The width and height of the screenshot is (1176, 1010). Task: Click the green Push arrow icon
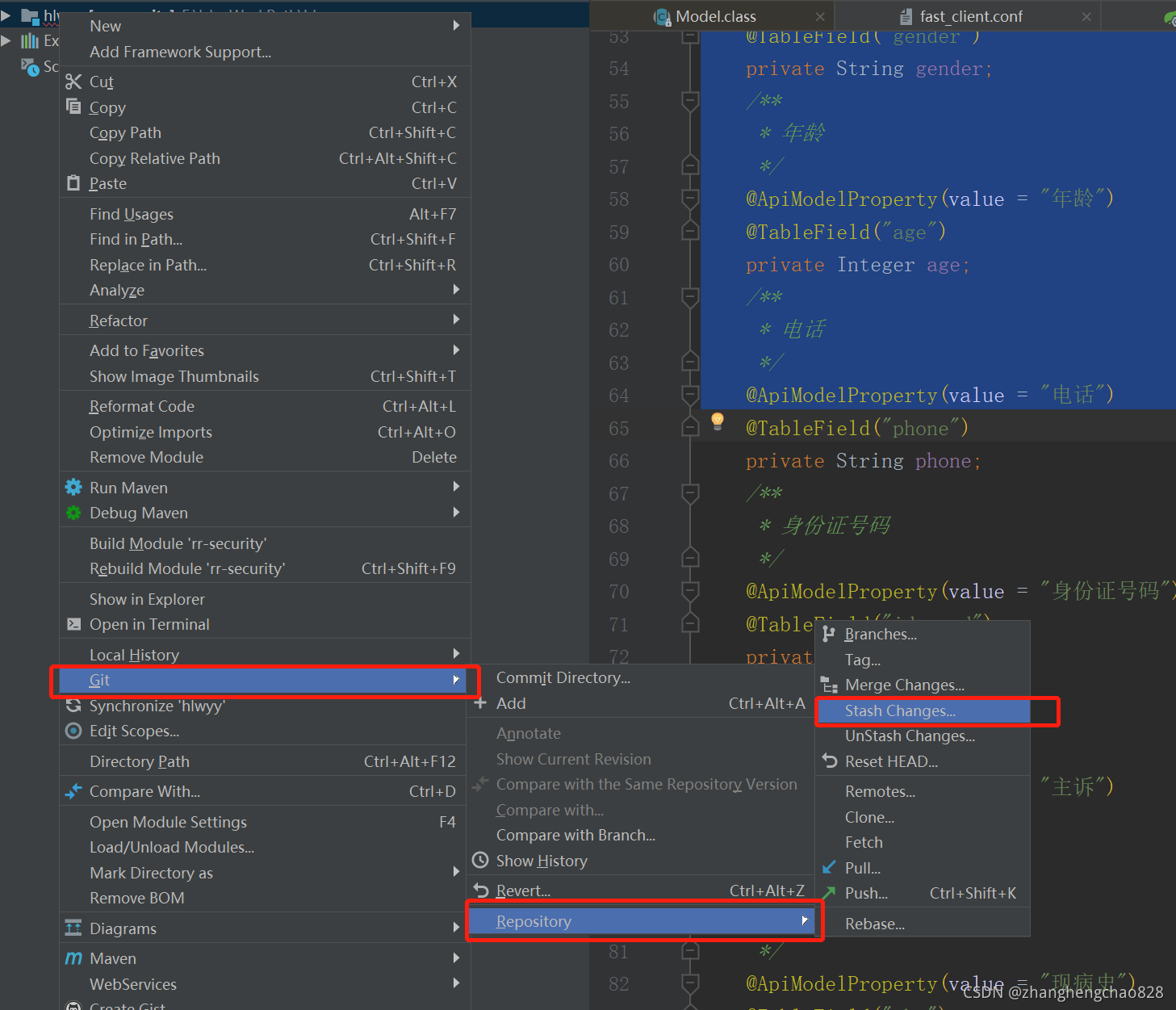coord(829,892)
